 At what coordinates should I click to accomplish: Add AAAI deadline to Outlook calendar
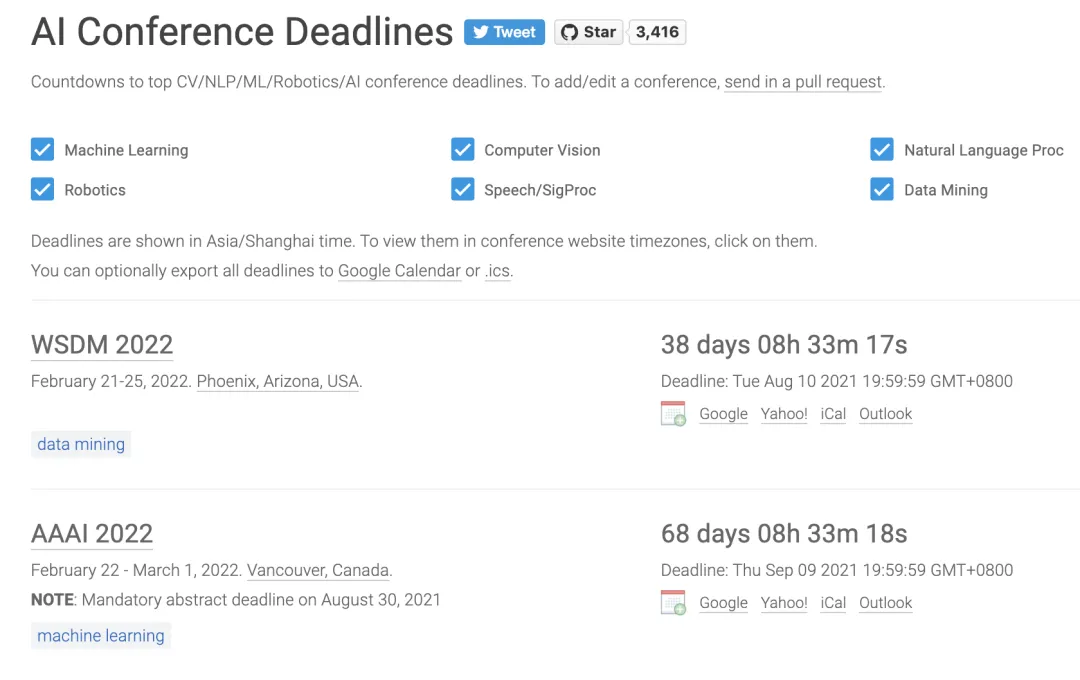tap(886, 603)
